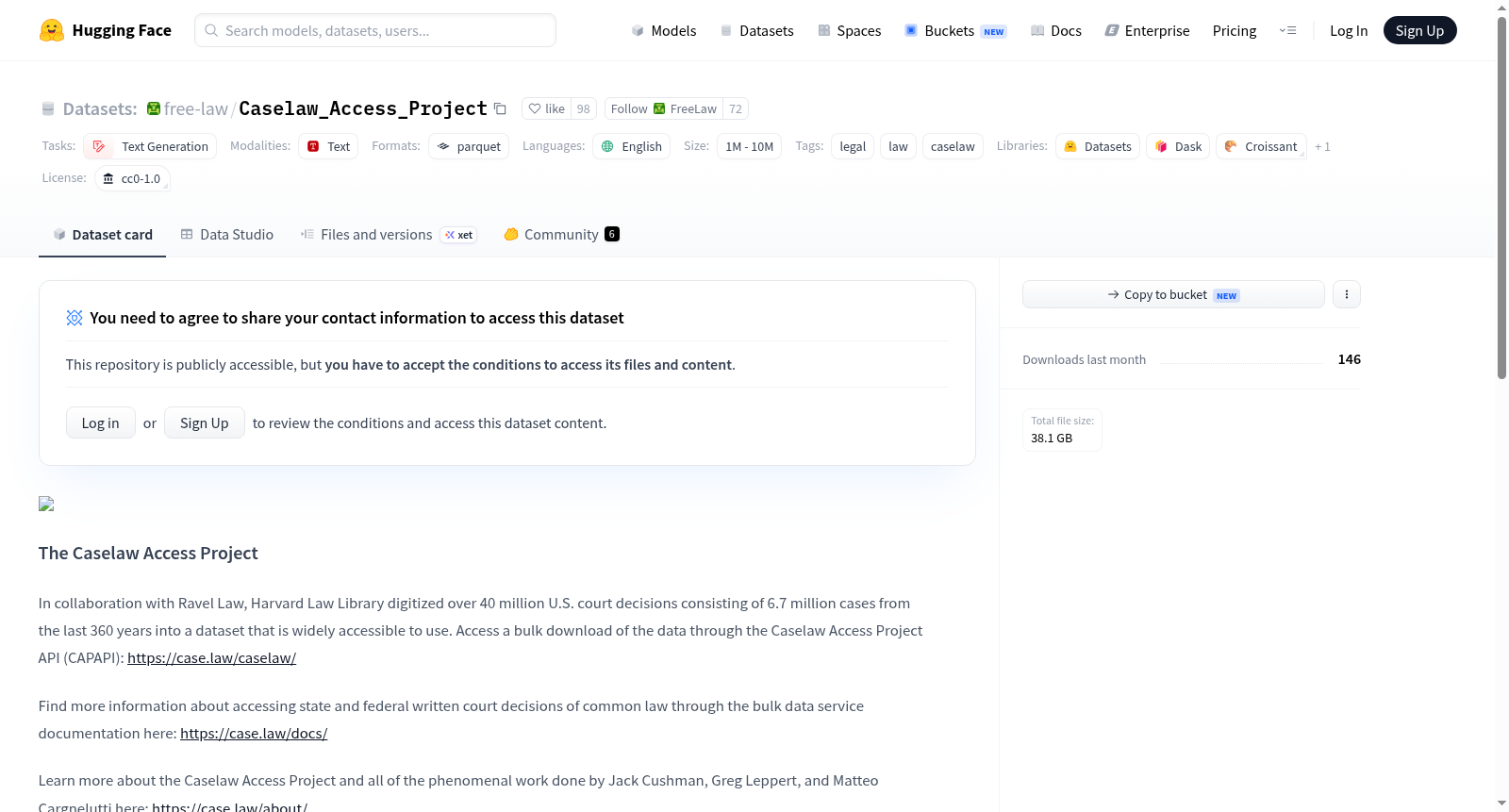
Task: Open the Models nav item
Action: pos(664,30)
